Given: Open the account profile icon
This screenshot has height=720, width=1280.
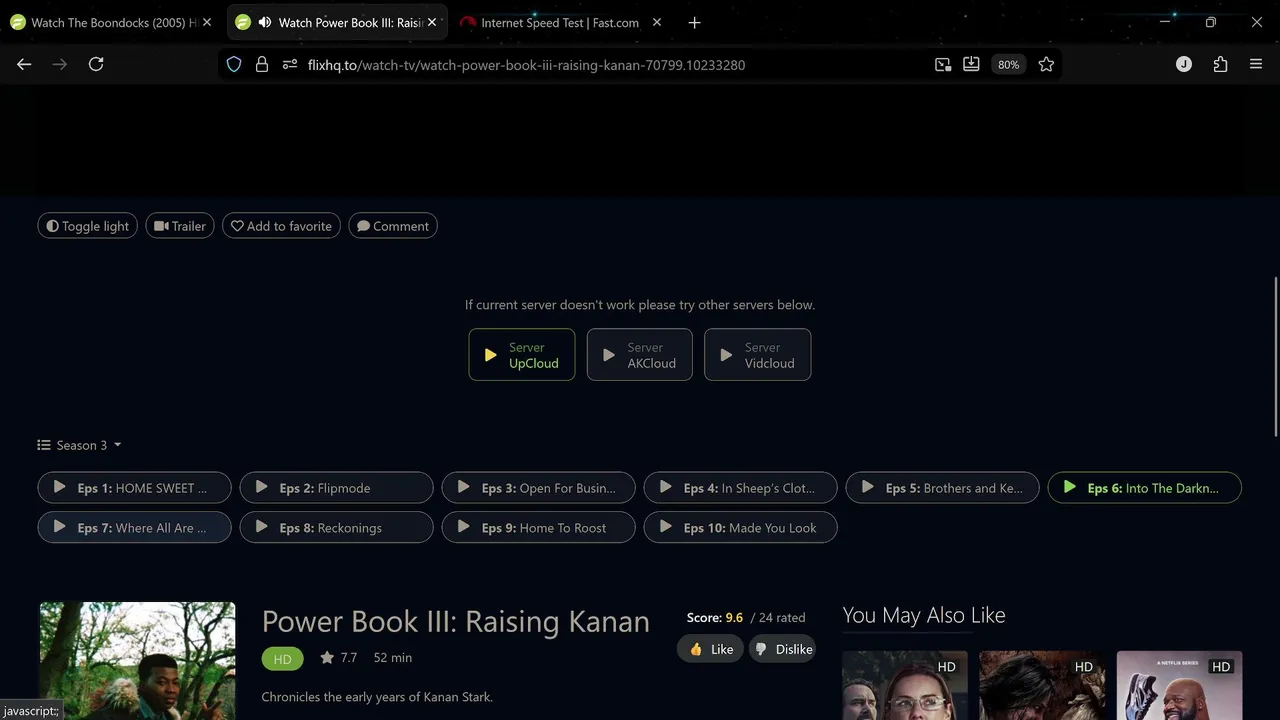Looking at the screenshot, I should 1184,64.
